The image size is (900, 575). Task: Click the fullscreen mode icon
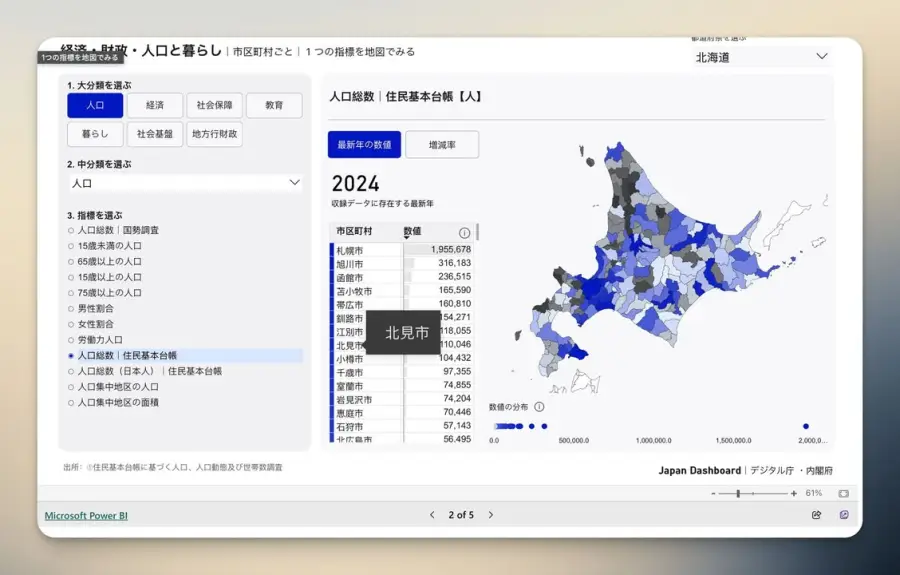pyautogui.click(x=844, y=515)
